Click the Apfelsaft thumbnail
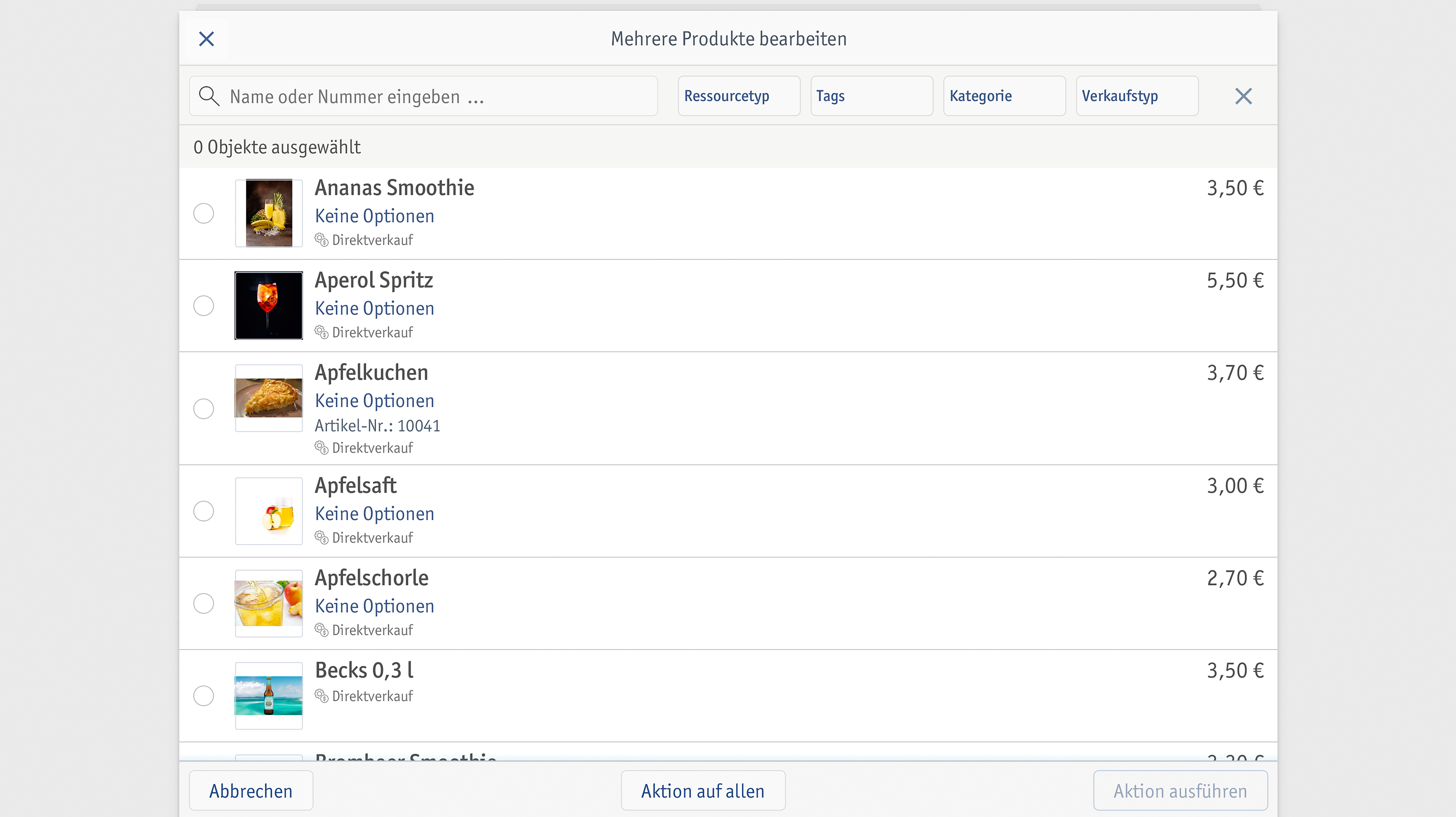This screenshot has height=817, width=1456. 269,511
